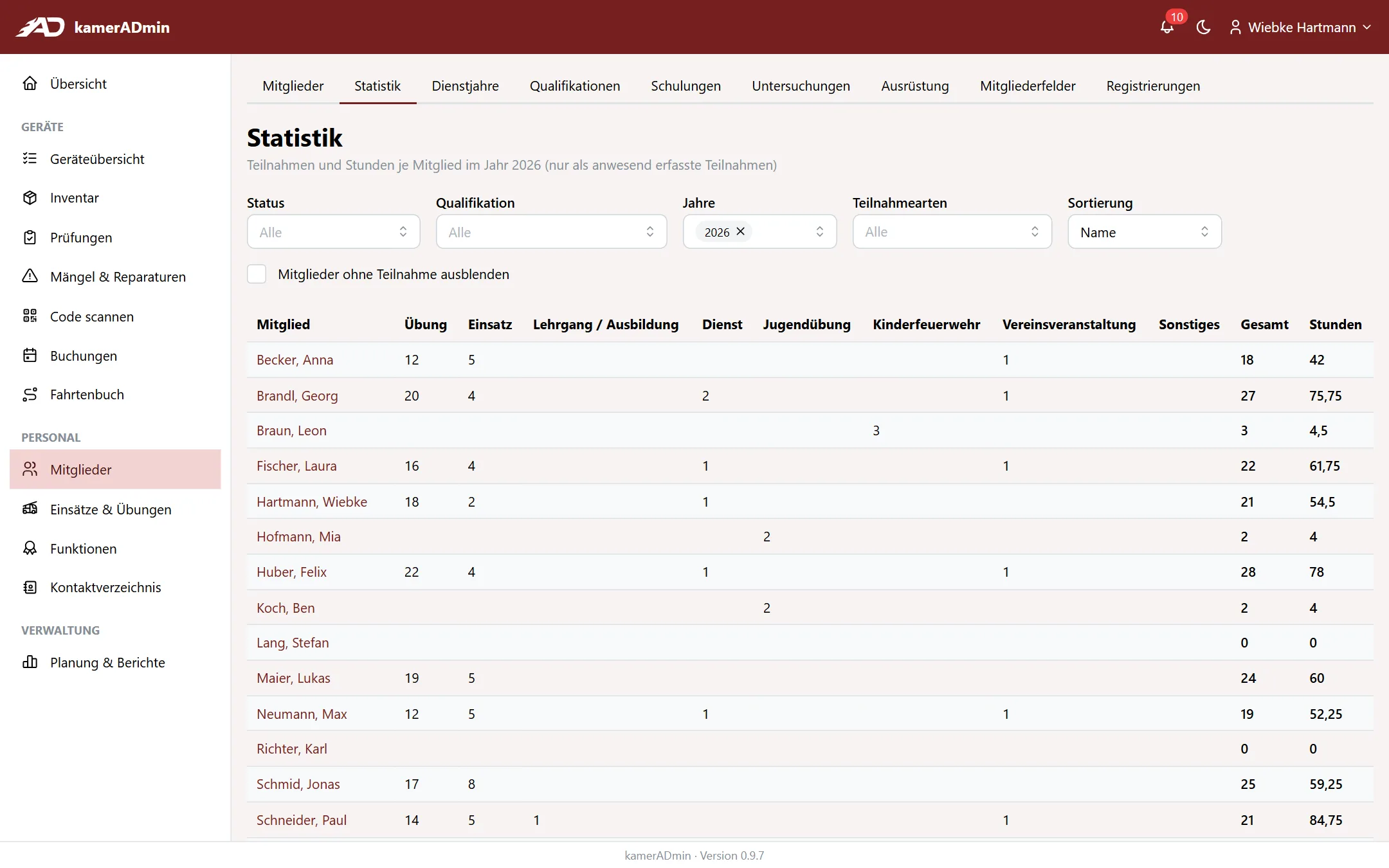Open the Qualifikationen tab
The image size is (1389, 868).
coord(574,86)
